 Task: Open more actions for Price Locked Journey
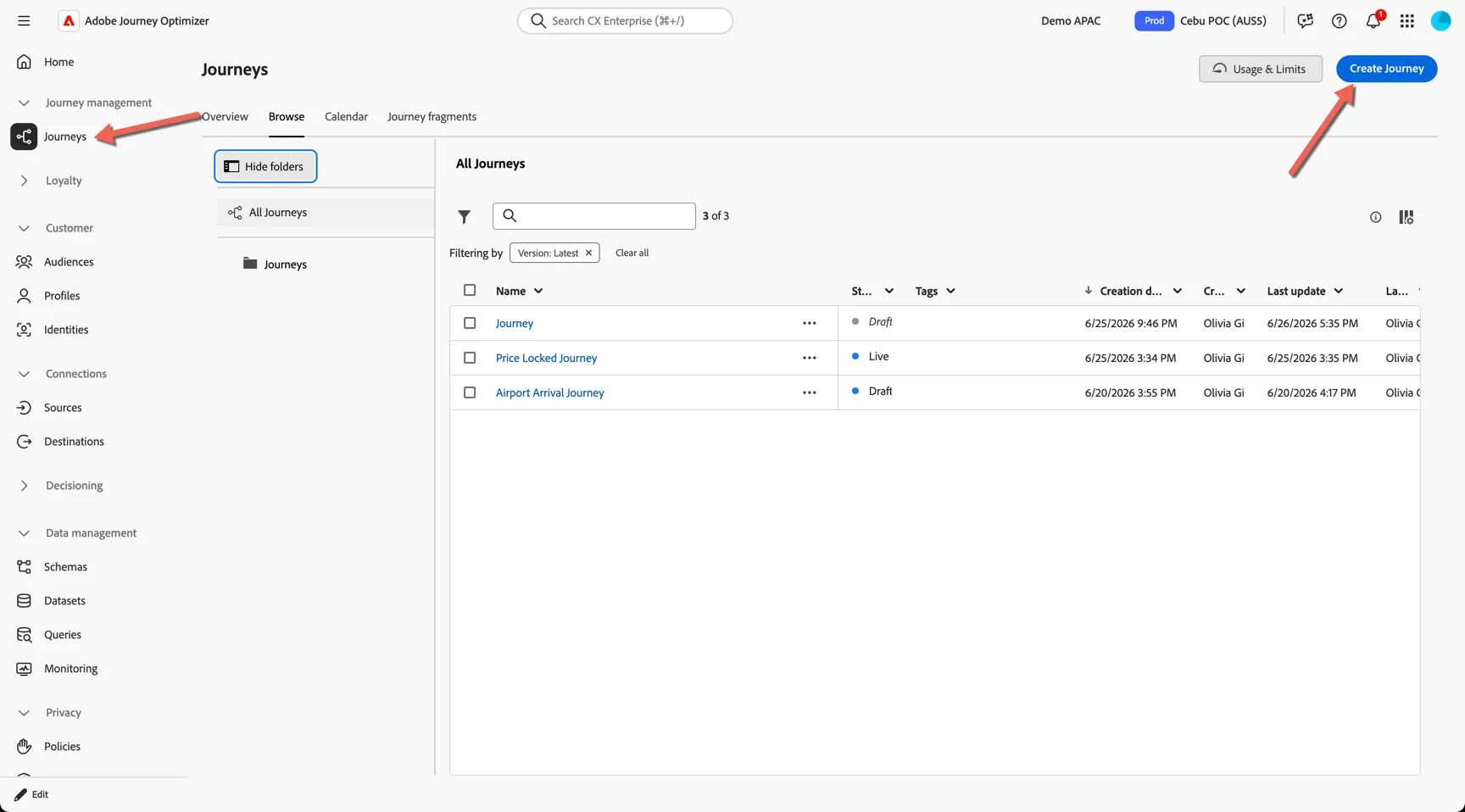pos(810,358)
